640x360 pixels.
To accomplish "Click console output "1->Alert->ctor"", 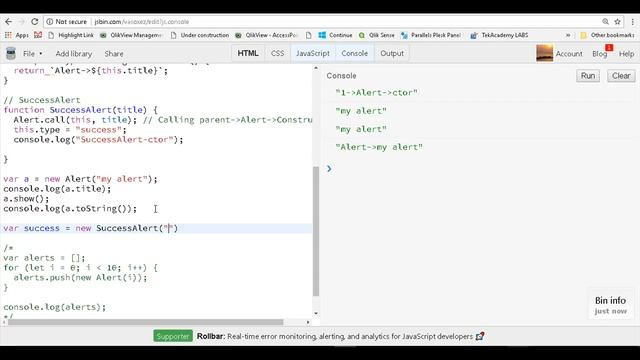I will click(x=376, y=93).
